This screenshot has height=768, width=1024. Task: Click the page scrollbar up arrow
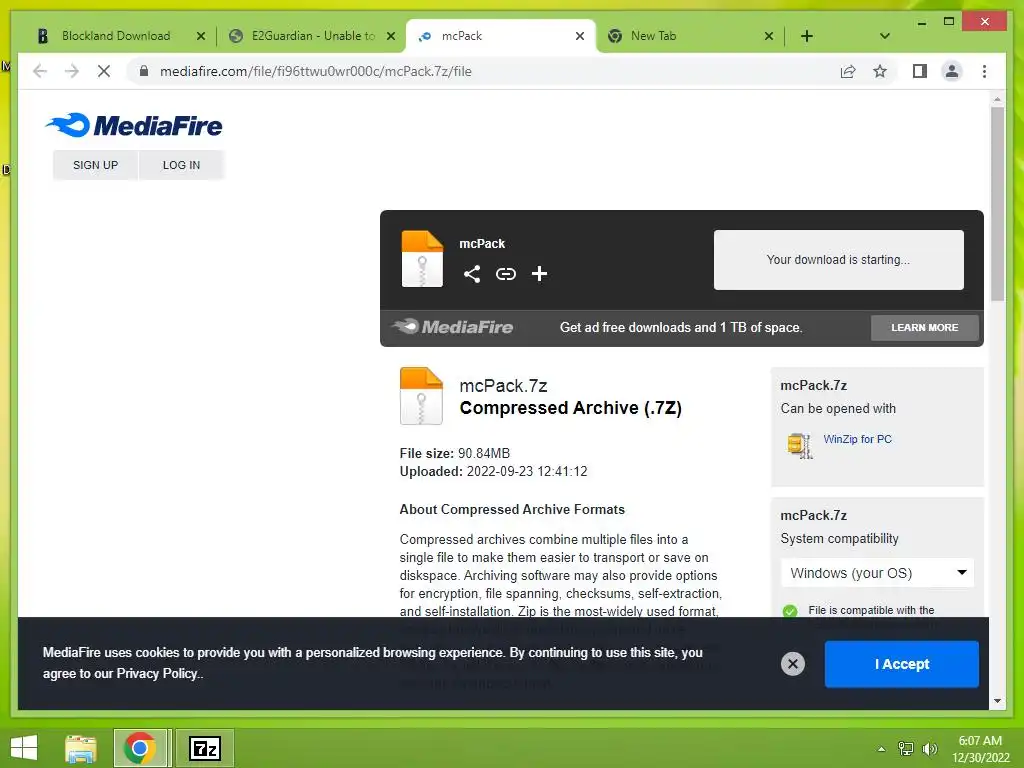[997, 99]
